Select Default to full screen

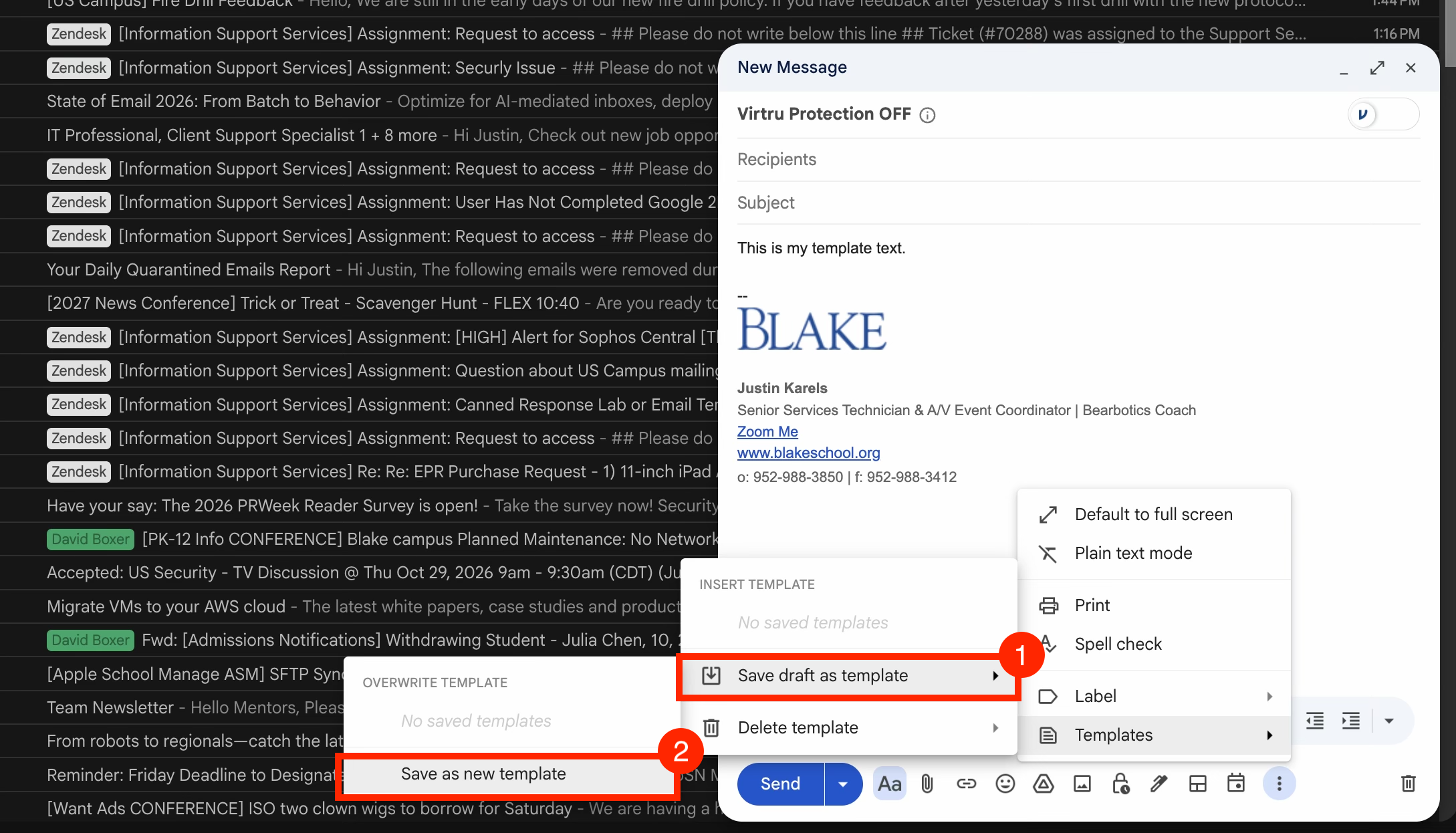click(x=1154, y=515)
